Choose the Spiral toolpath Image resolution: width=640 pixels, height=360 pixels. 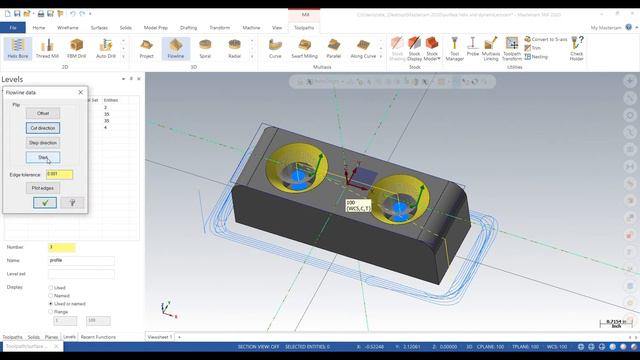pos(205,49)
